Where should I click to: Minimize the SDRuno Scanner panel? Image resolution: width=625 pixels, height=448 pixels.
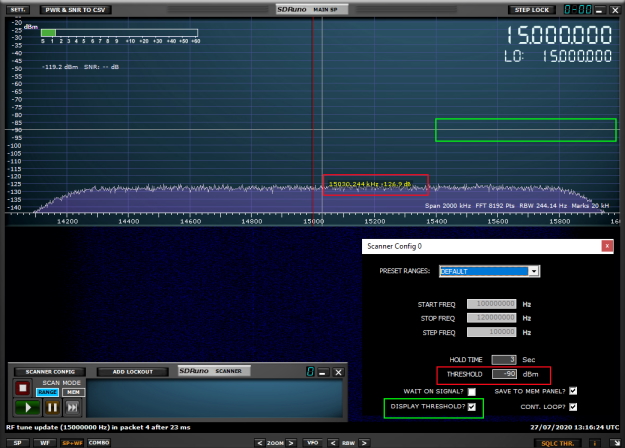point(323,372)
